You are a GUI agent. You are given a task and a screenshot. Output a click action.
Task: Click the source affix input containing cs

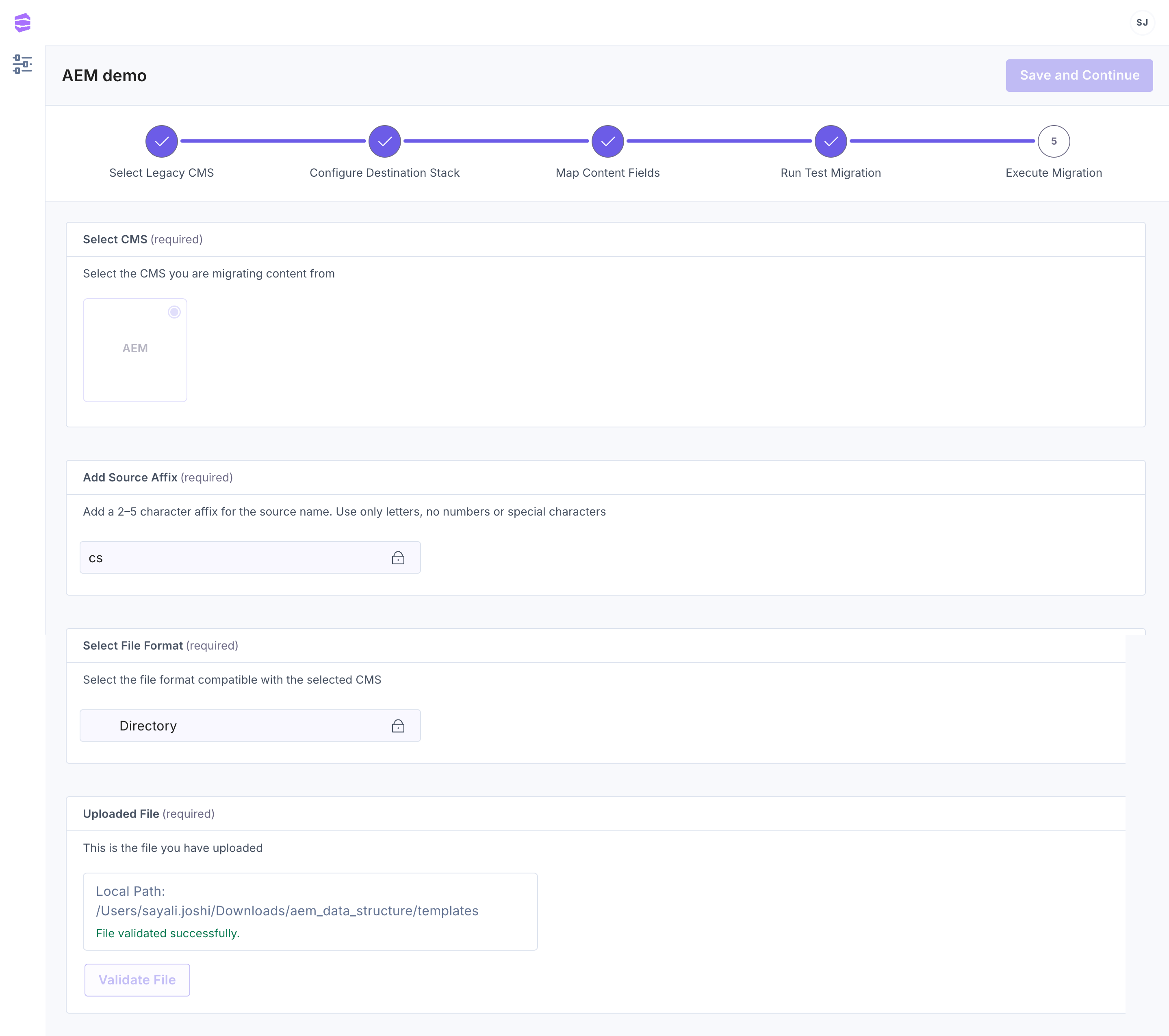pyautogui.click(x=229, y=558)
